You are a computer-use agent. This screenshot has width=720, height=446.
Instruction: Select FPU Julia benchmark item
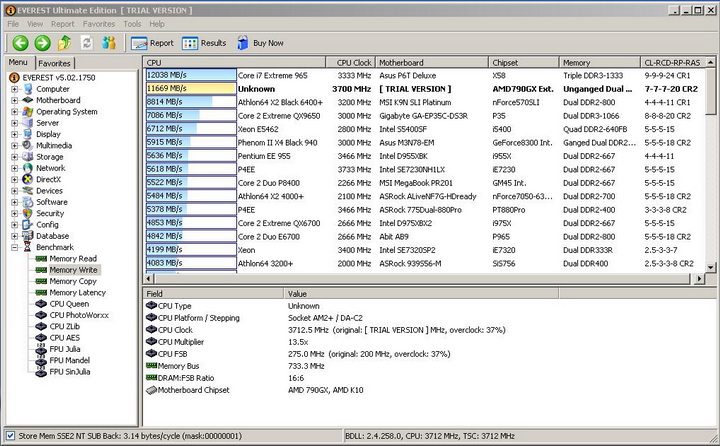coord(68,349)
